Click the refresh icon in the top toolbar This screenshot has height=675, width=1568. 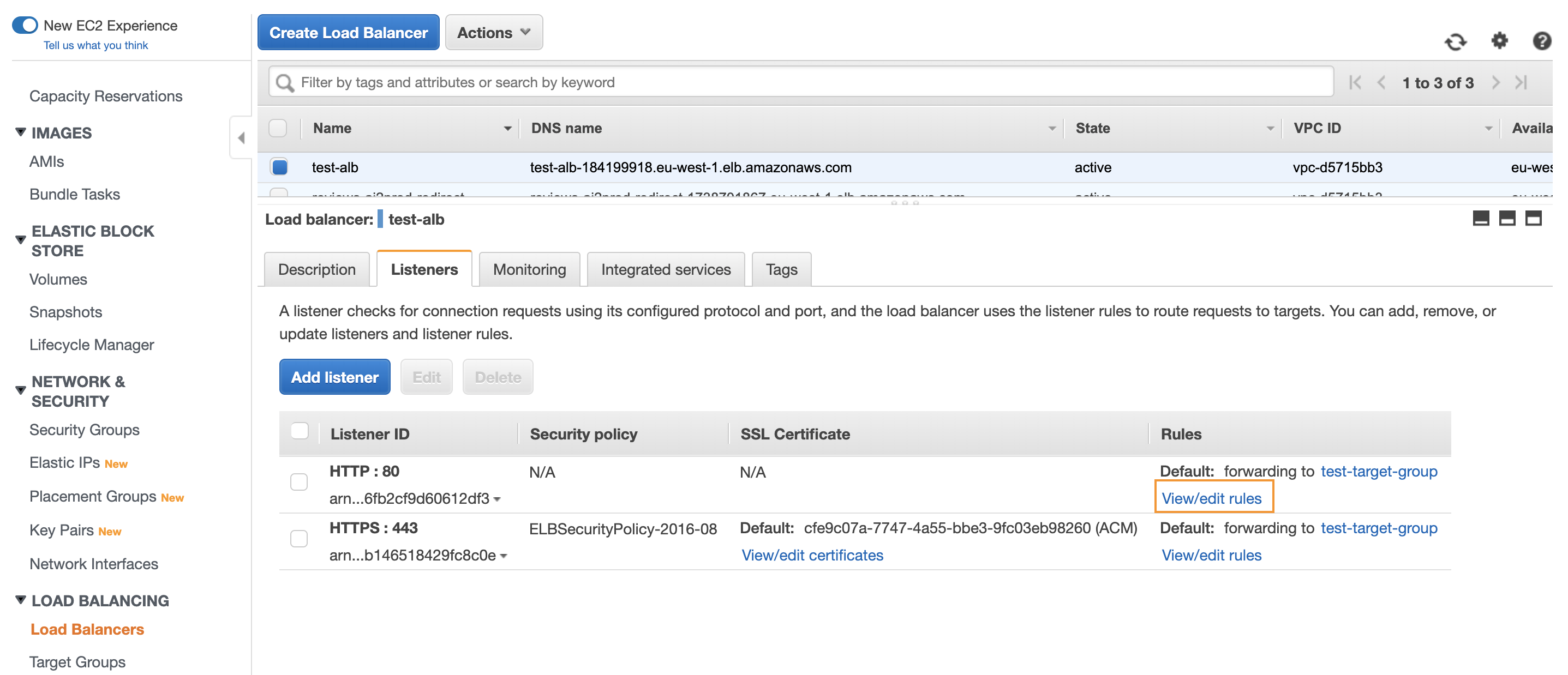1456,42
